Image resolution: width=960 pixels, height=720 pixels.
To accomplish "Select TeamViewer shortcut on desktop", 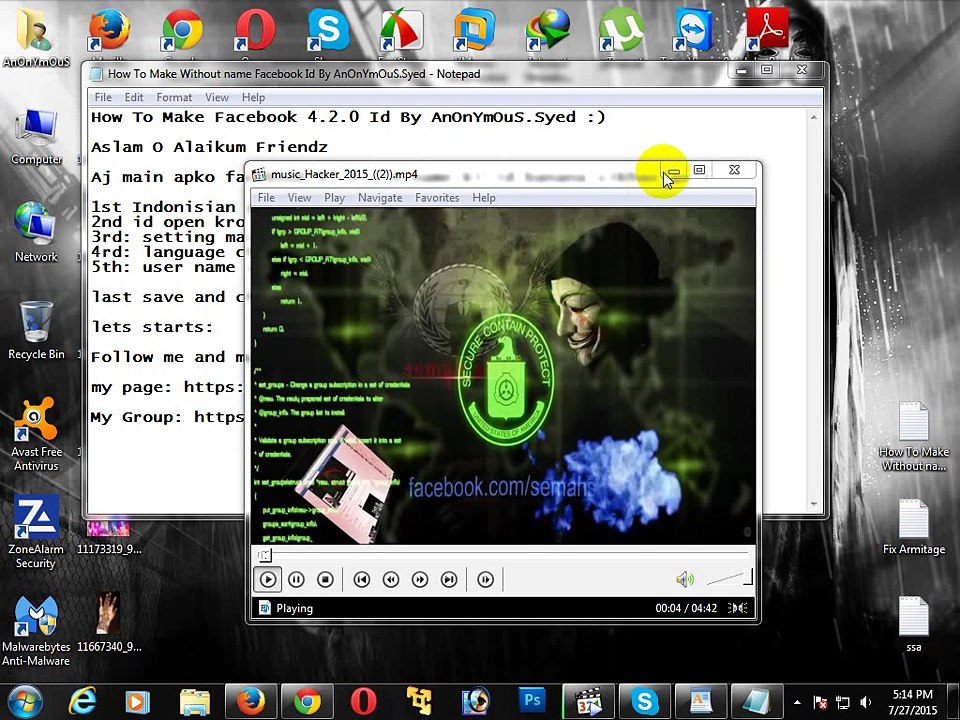I will pyautogui.click(x=694, y=31).
